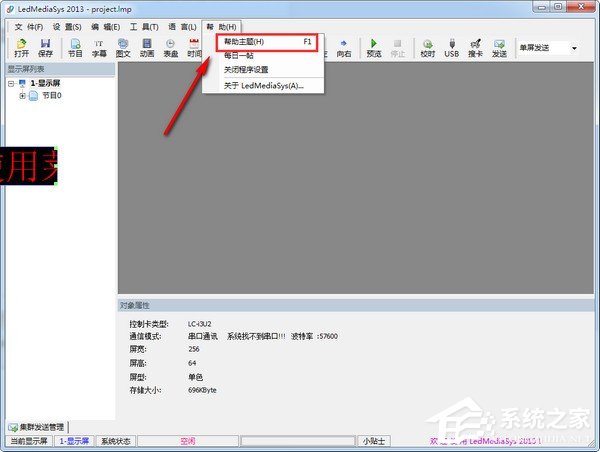The width and height of the screenshot is (600, 452).
Task: Close the 帮助(H) menu header
Action: [221, 27]
